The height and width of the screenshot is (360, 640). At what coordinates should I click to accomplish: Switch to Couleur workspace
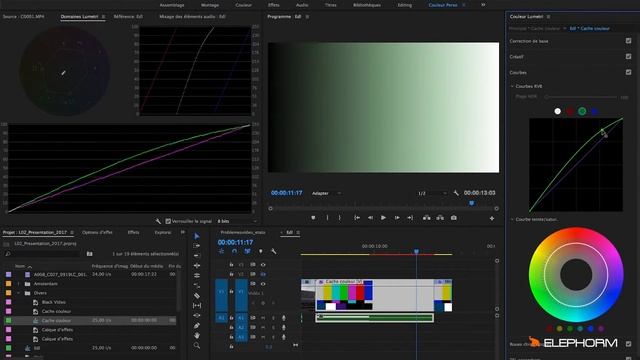pos(244,5)
